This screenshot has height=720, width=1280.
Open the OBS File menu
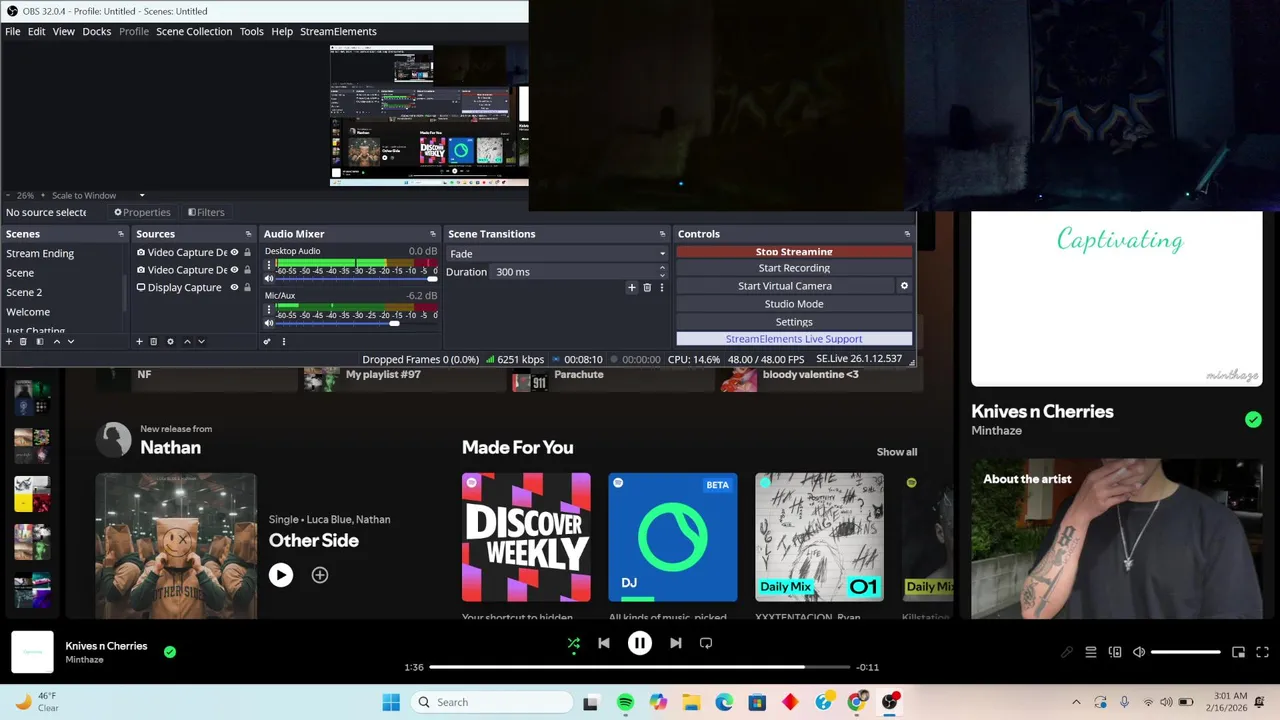click(13, 31)
